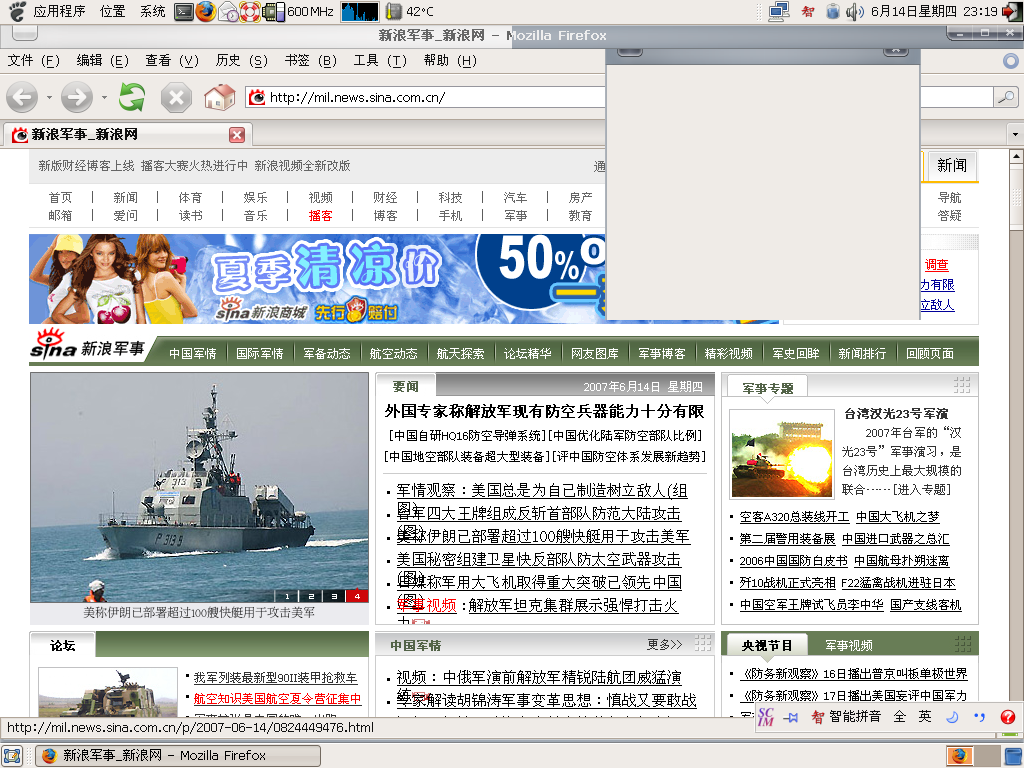Open the Back button history dropdown arrow

[49, 98]
